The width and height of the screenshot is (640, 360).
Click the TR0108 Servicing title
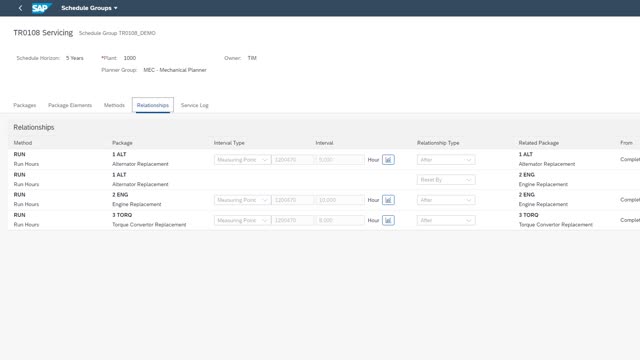pos(43,33)
